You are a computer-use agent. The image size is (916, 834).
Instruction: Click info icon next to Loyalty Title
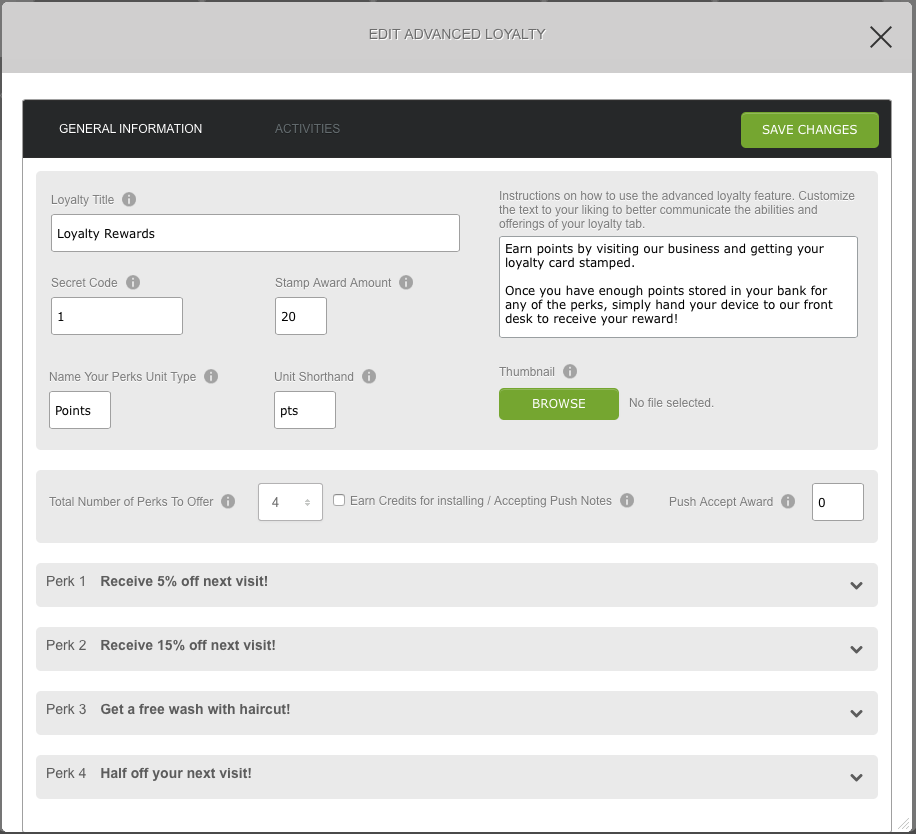coord(129,199)
